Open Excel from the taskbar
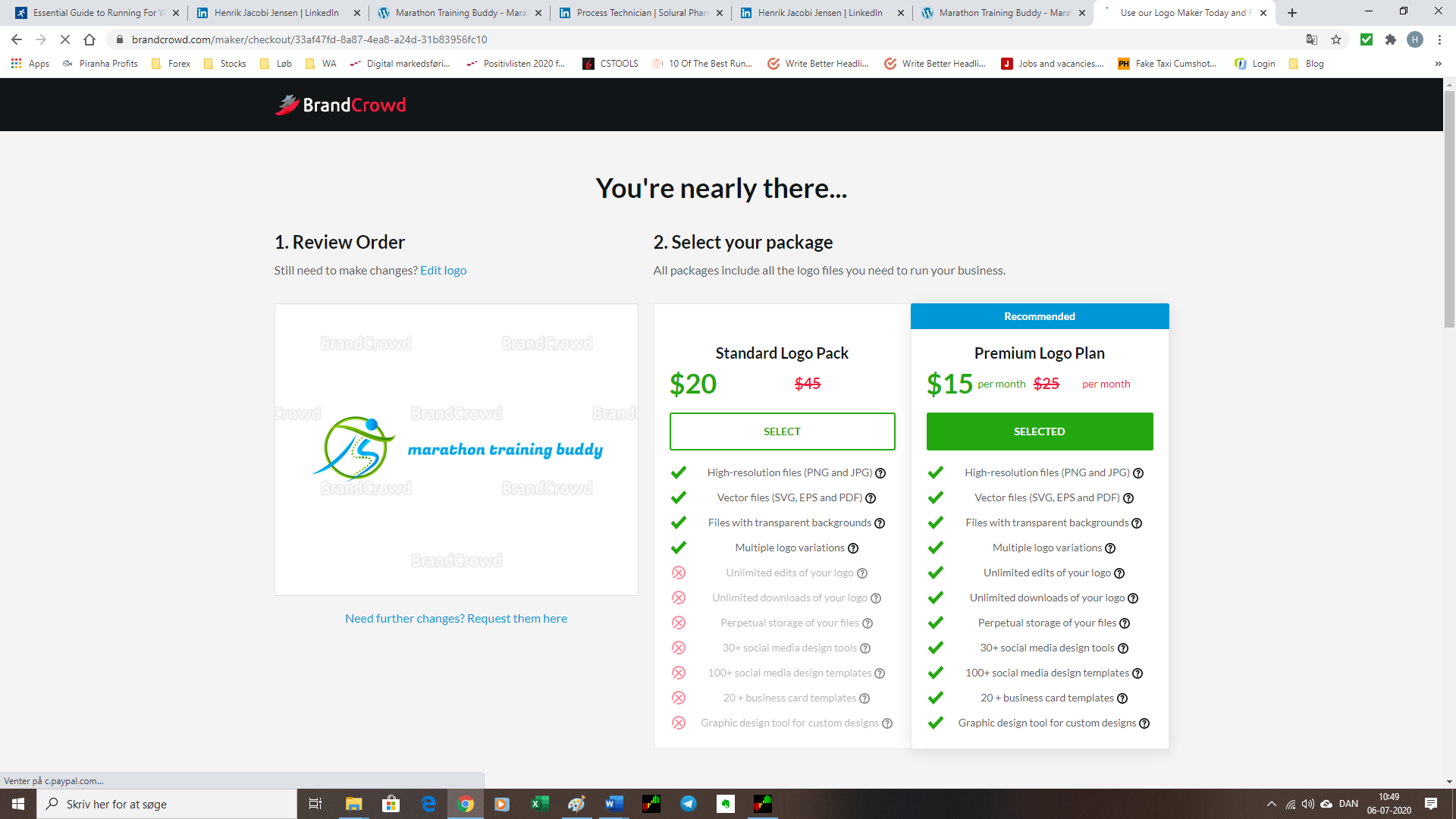1456x819 pixels. pyautogui.click(x=540, y=804)
